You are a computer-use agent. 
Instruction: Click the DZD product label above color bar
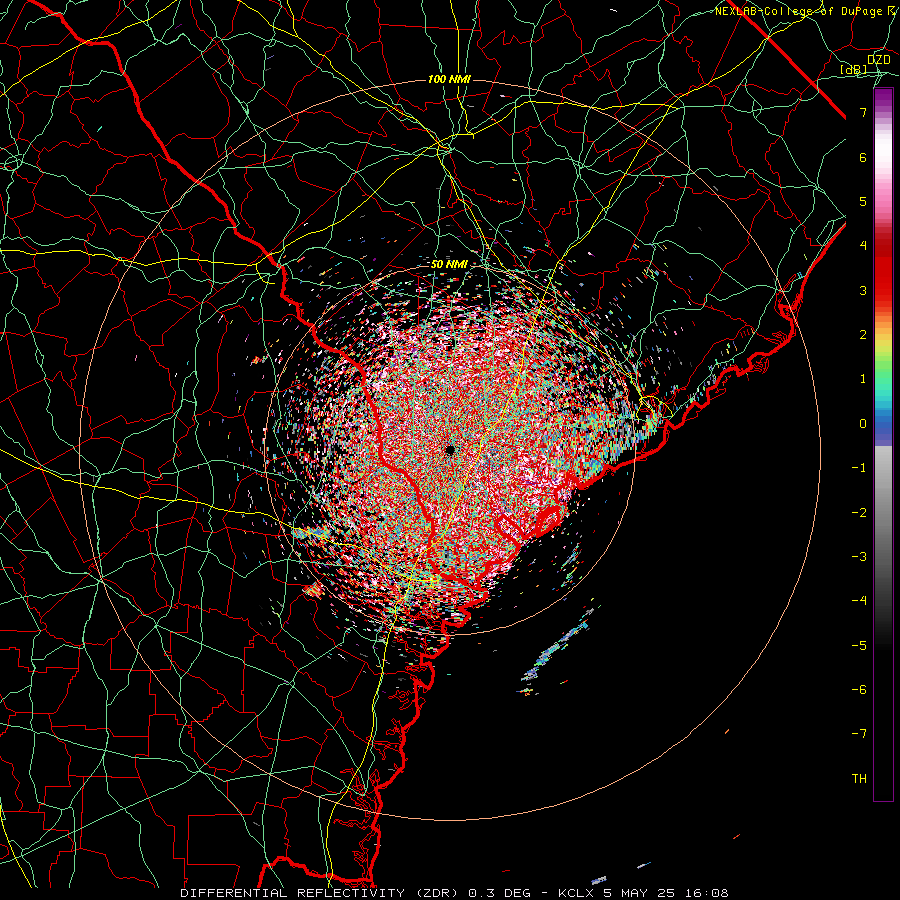pos(878,60)
